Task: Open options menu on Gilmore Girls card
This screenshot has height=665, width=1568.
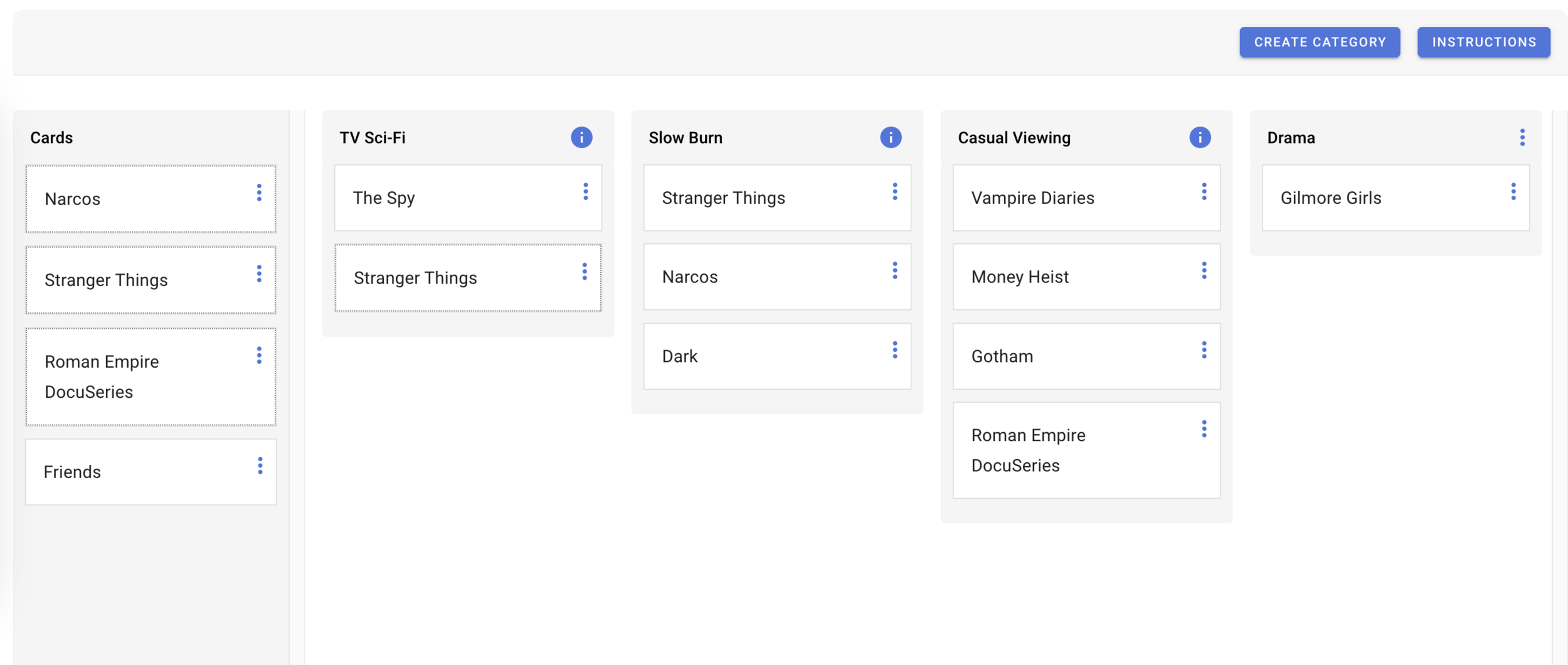Action: [1513, 191]
